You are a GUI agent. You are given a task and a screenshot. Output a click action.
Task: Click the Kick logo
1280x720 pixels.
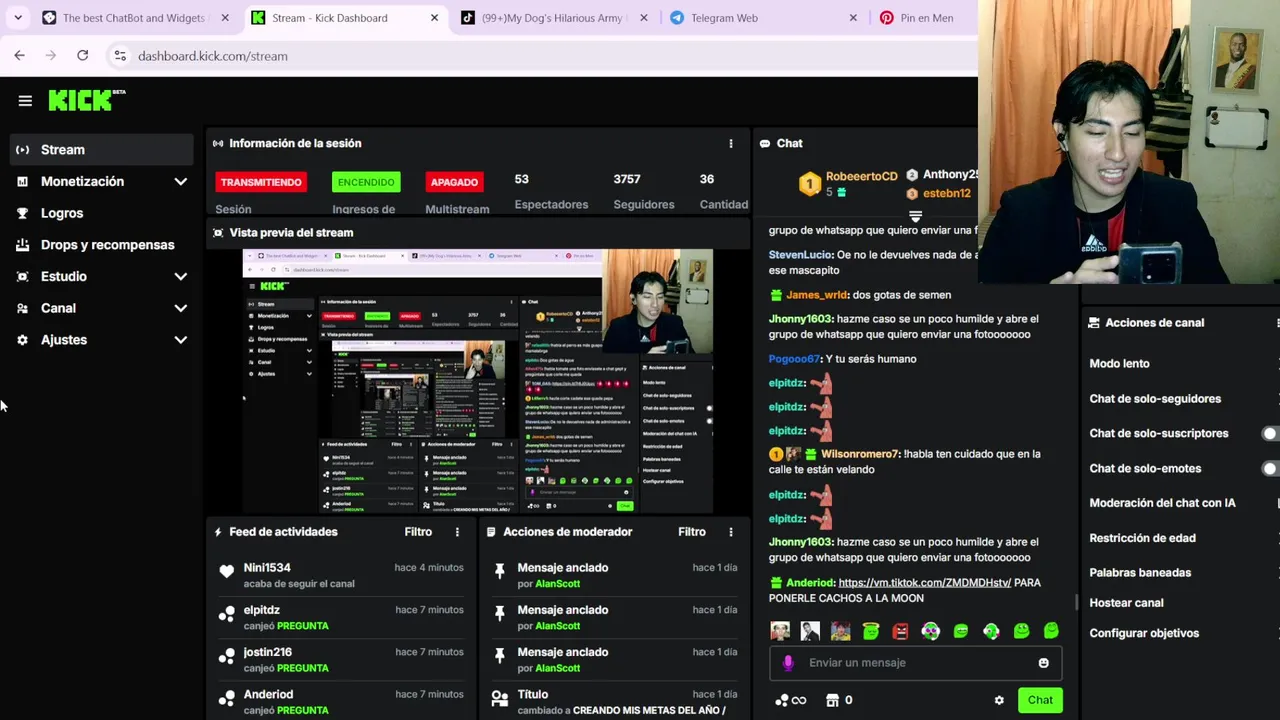click(86, 100)
